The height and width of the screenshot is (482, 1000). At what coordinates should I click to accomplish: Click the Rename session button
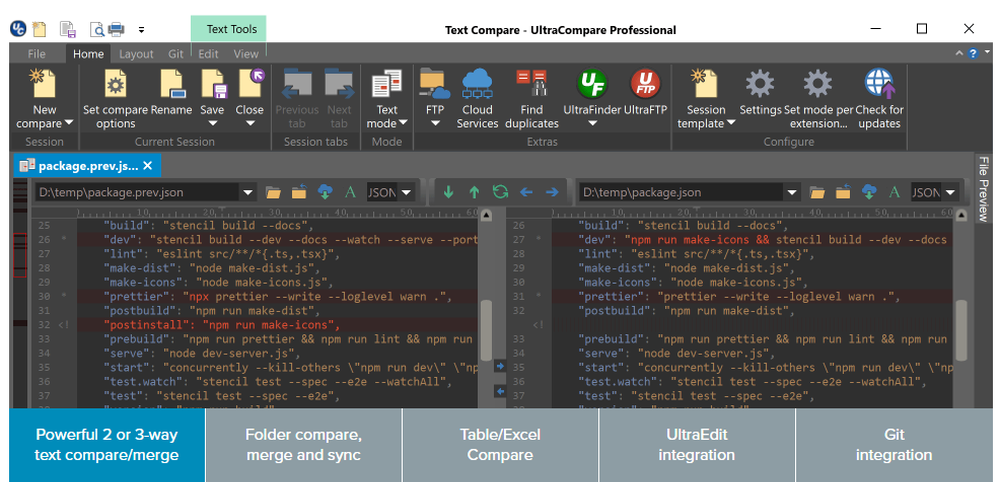pyautogui.click(x=172, y=93)
